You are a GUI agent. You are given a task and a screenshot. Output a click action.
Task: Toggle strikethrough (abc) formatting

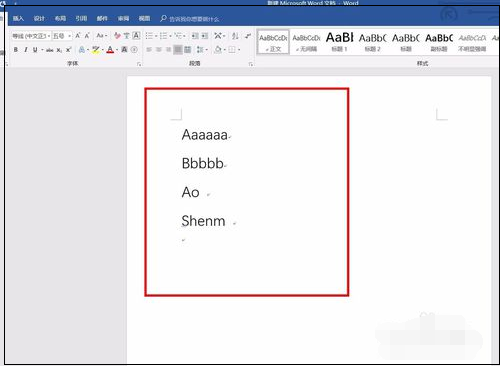click(50, 50)
